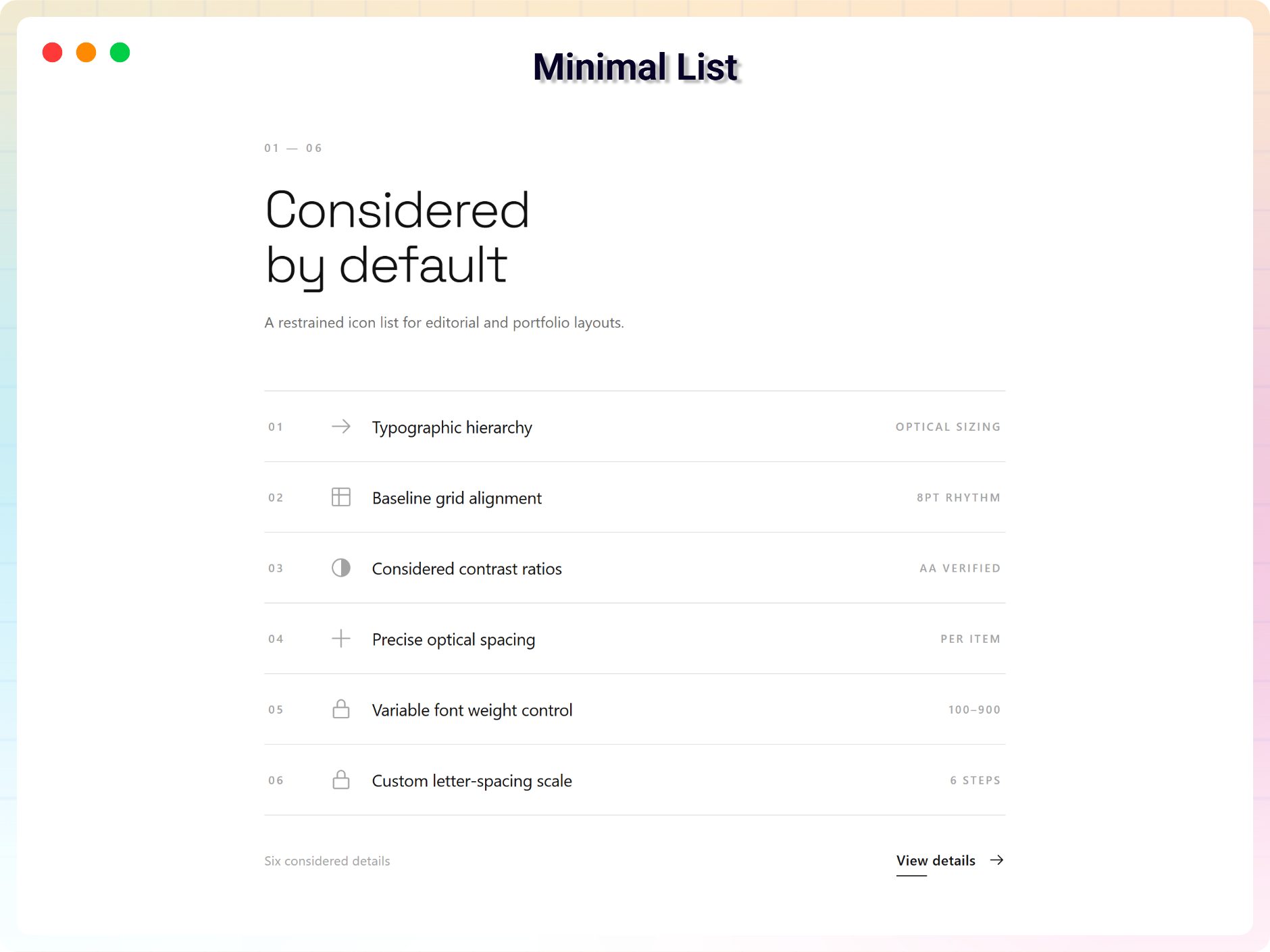Click the lock icon beside Variable font weight control
The width and height of the screenshot is (1270, 952).
pyautogui.click(x=341, y=709)
